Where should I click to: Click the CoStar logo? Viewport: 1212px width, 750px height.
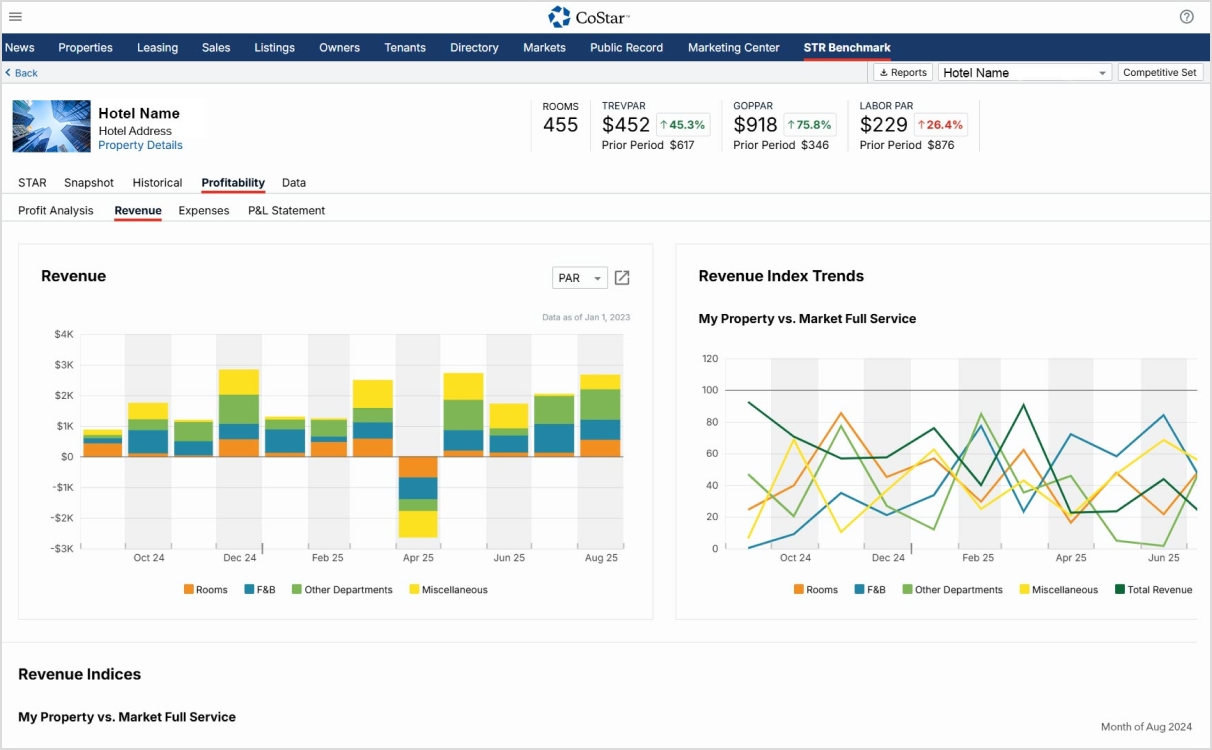(589, 17)
